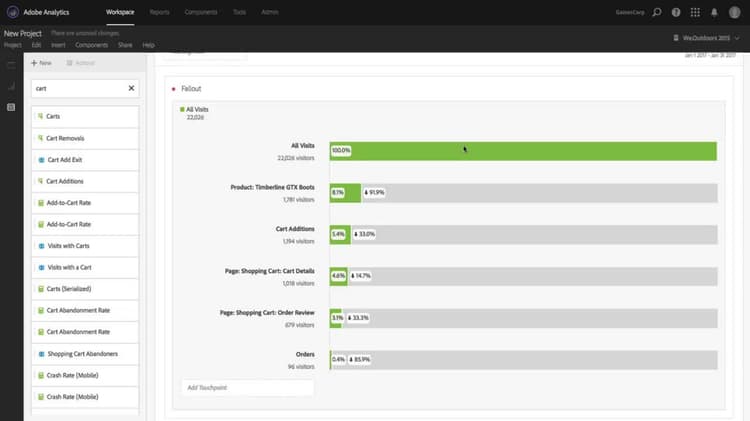Click the Cart Removals metric icon

coord(41,138)
